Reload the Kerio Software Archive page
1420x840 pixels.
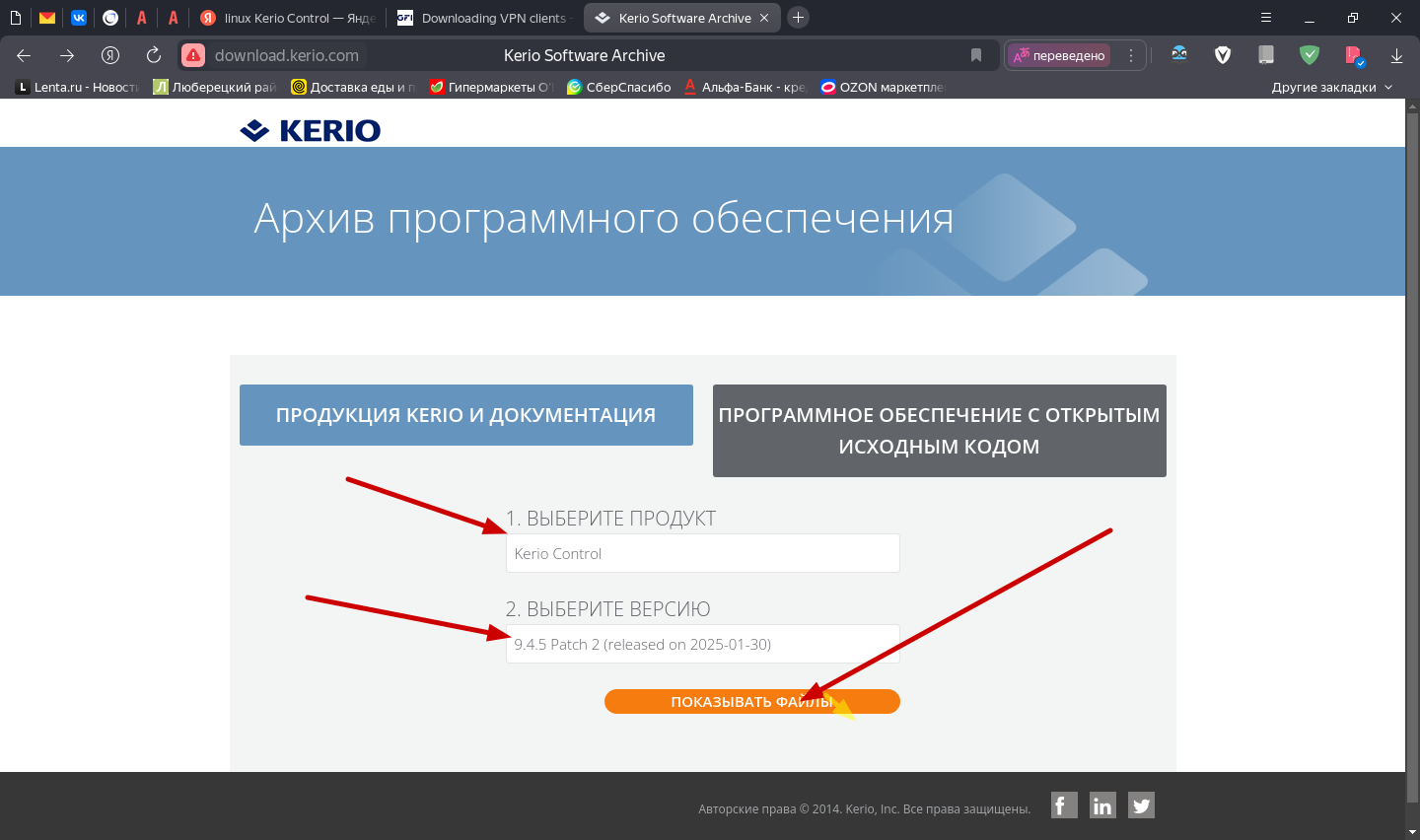coord(153,55)
